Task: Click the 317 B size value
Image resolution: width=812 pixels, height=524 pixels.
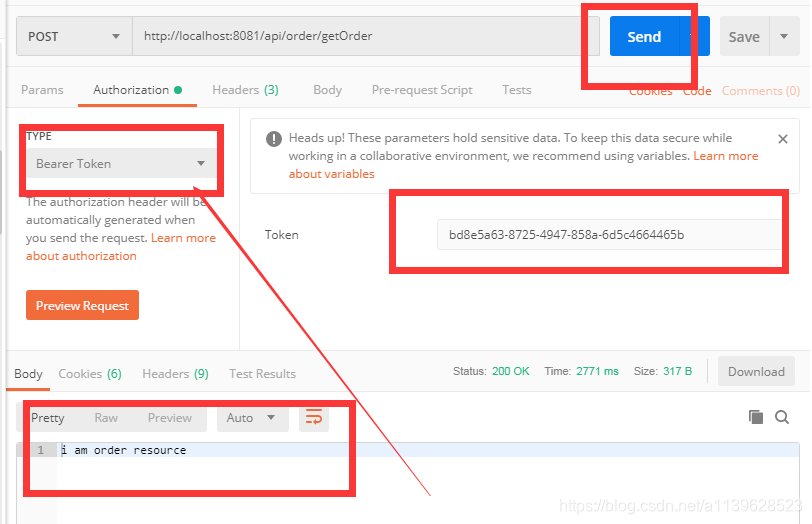Action: [677, 371]
